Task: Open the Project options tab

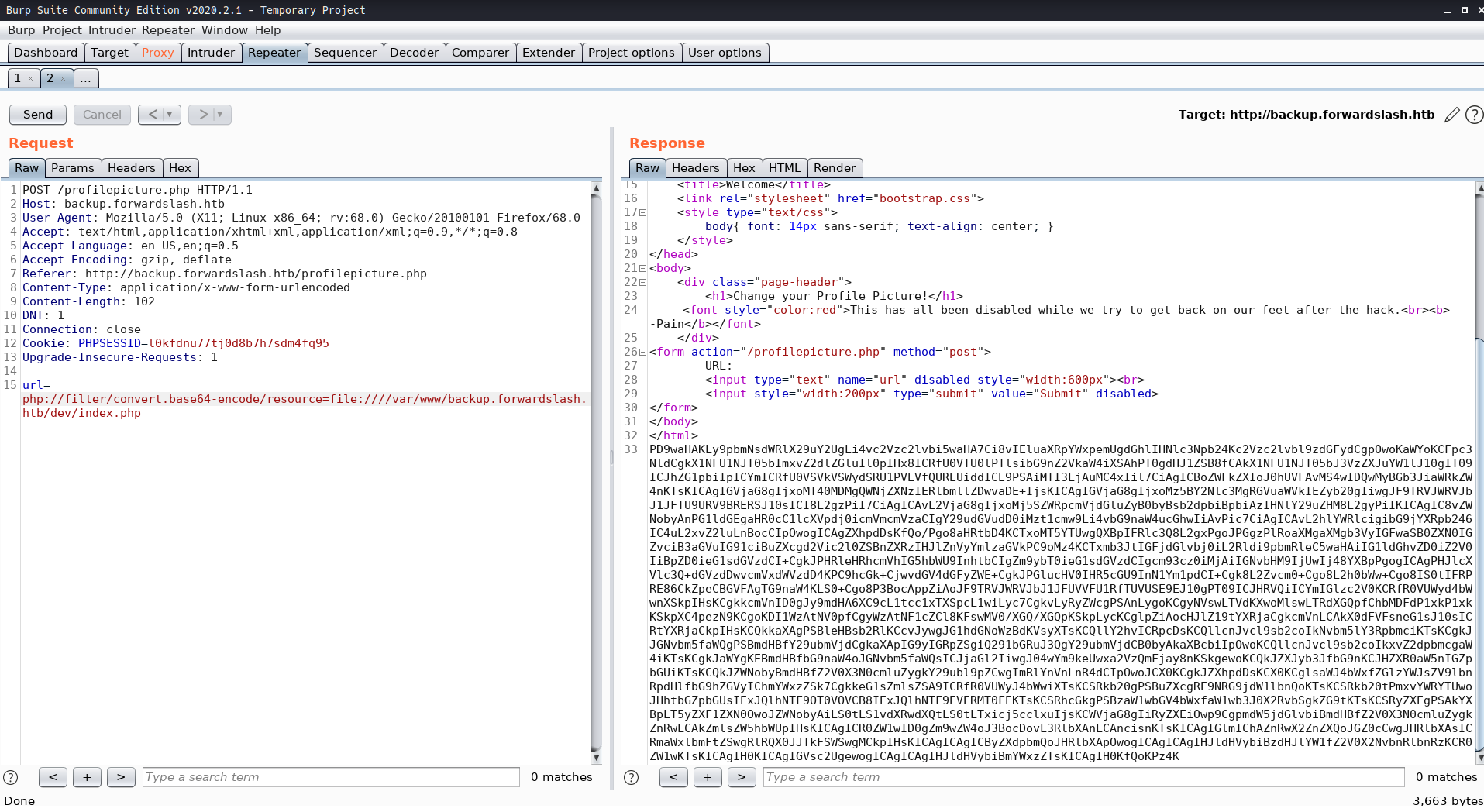Action: 632,53
